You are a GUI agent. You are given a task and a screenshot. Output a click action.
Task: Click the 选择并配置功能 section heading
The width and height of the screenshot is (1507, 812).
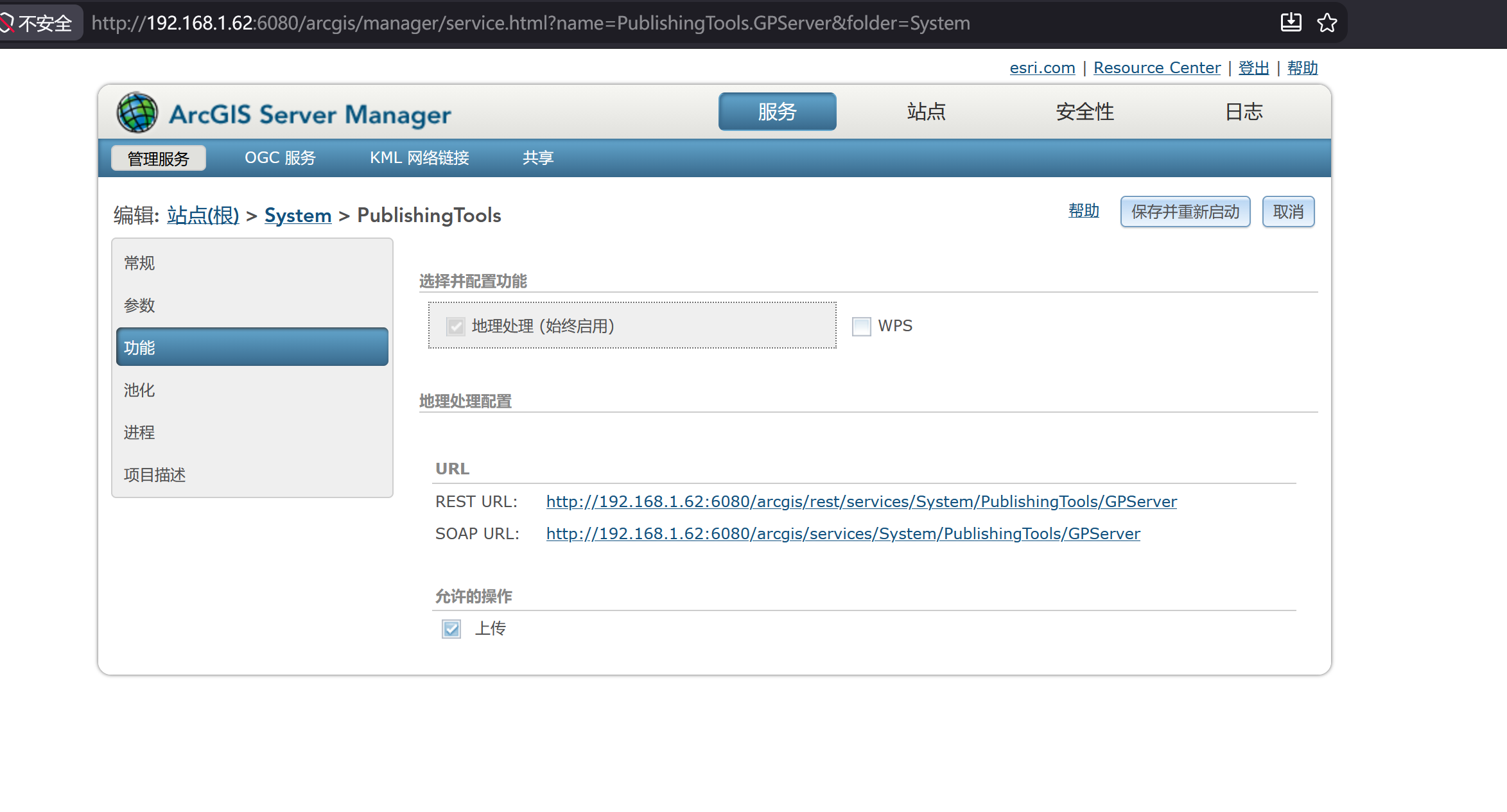click(x=473, y=281)
